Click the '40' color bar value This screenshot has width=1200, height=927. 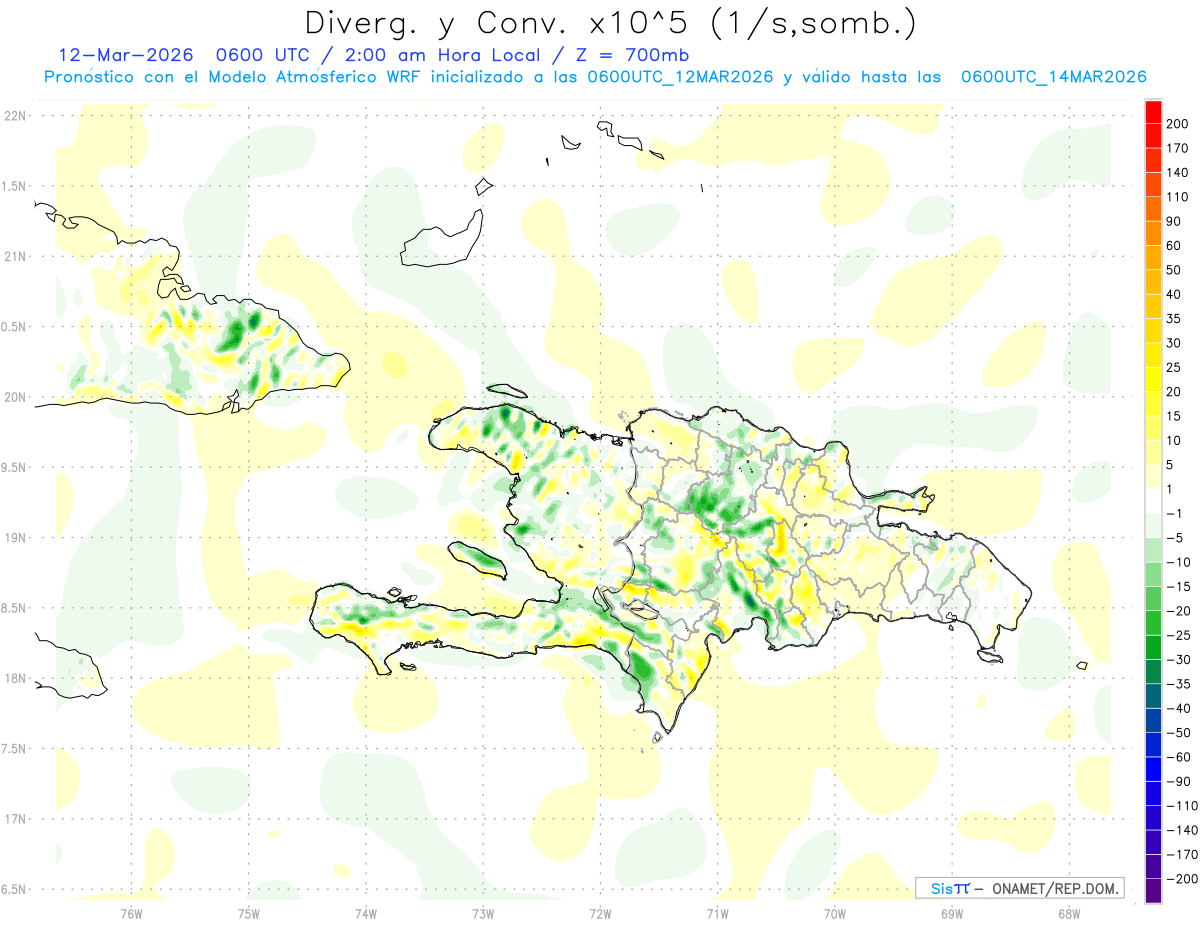coord(1174,294)
